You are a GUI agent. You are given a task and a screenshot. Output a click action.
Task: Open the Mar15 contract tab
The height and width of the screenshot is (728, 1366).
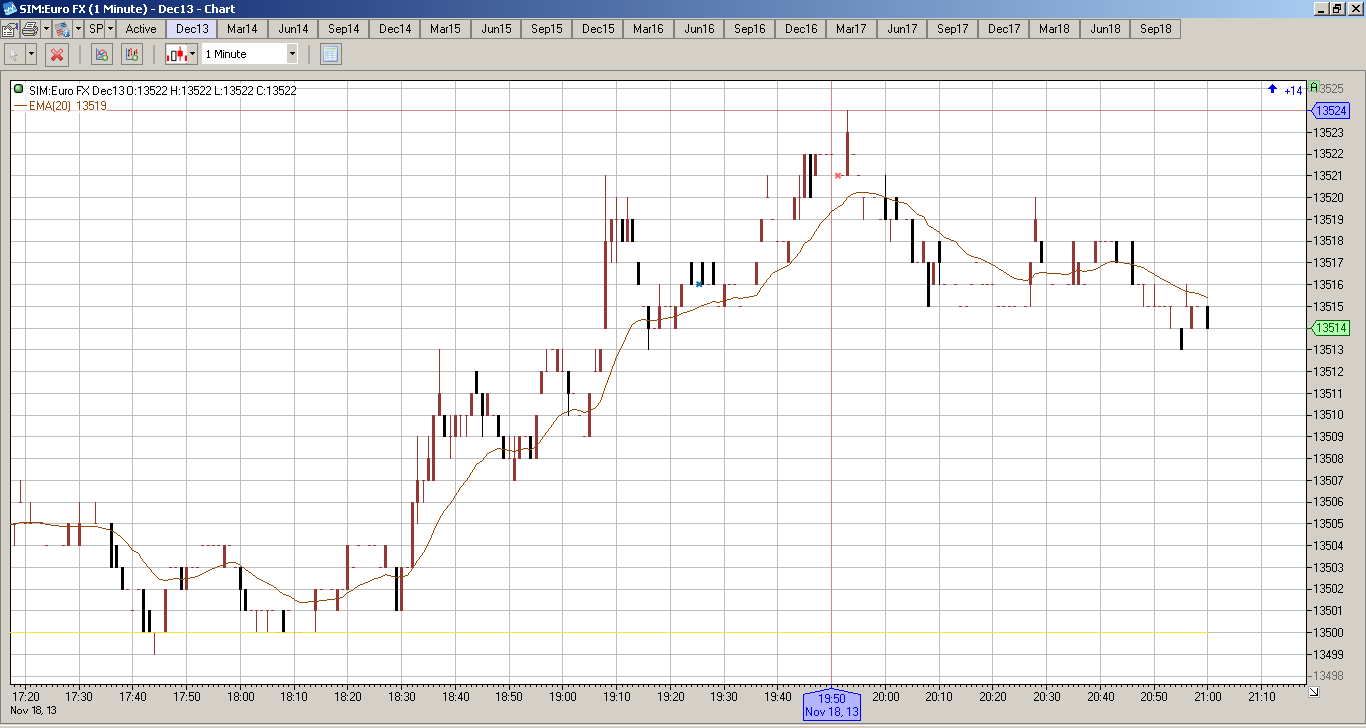coord(445,29)
